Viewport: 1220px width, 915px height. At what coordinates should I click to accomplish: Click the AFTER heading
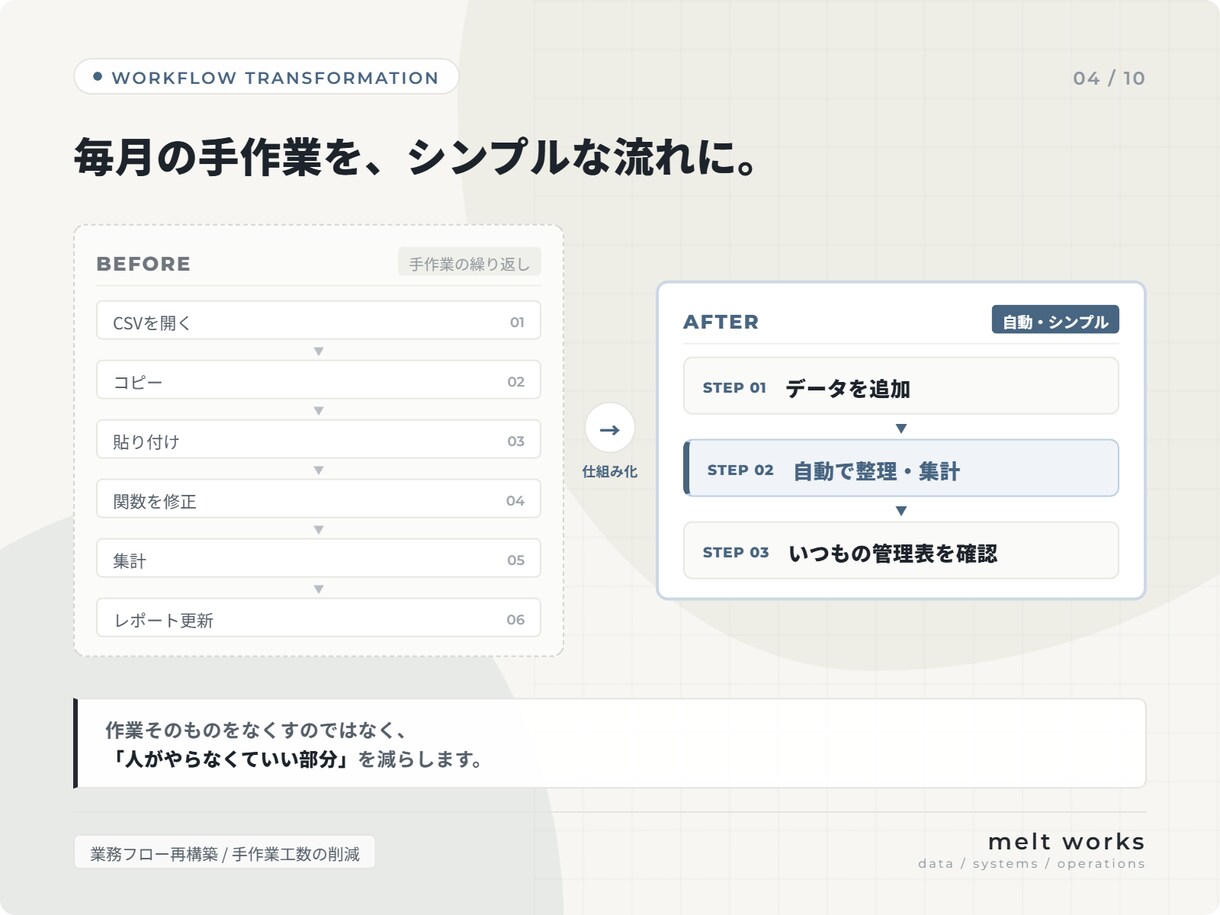coord(721,322)
